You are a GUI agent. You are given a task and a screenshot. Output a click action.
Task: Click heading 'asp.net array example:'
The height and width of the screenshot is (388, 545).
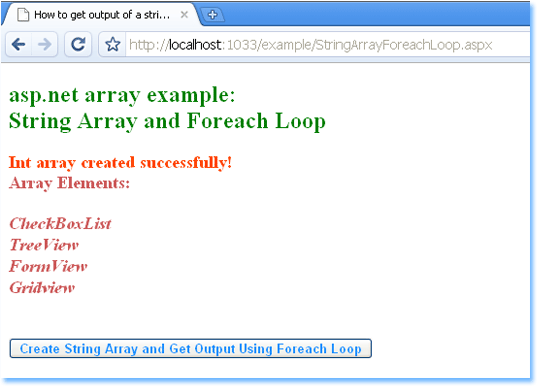(122, 95)
